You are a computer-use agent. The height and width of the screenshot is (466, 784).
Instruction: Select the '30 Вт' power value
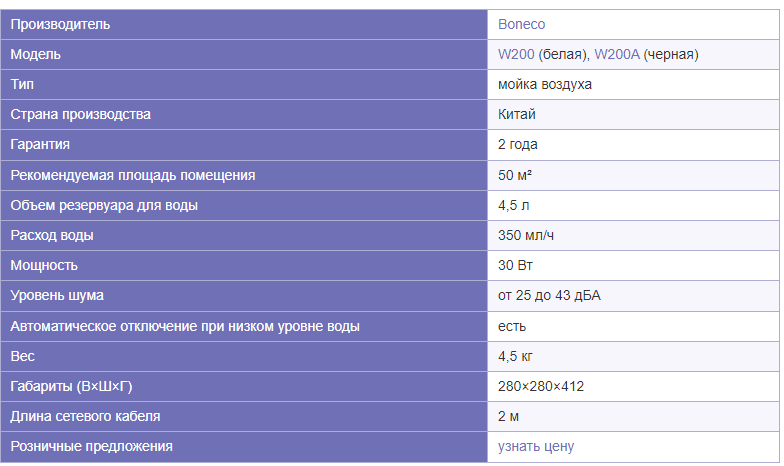(x=515, y=265)
